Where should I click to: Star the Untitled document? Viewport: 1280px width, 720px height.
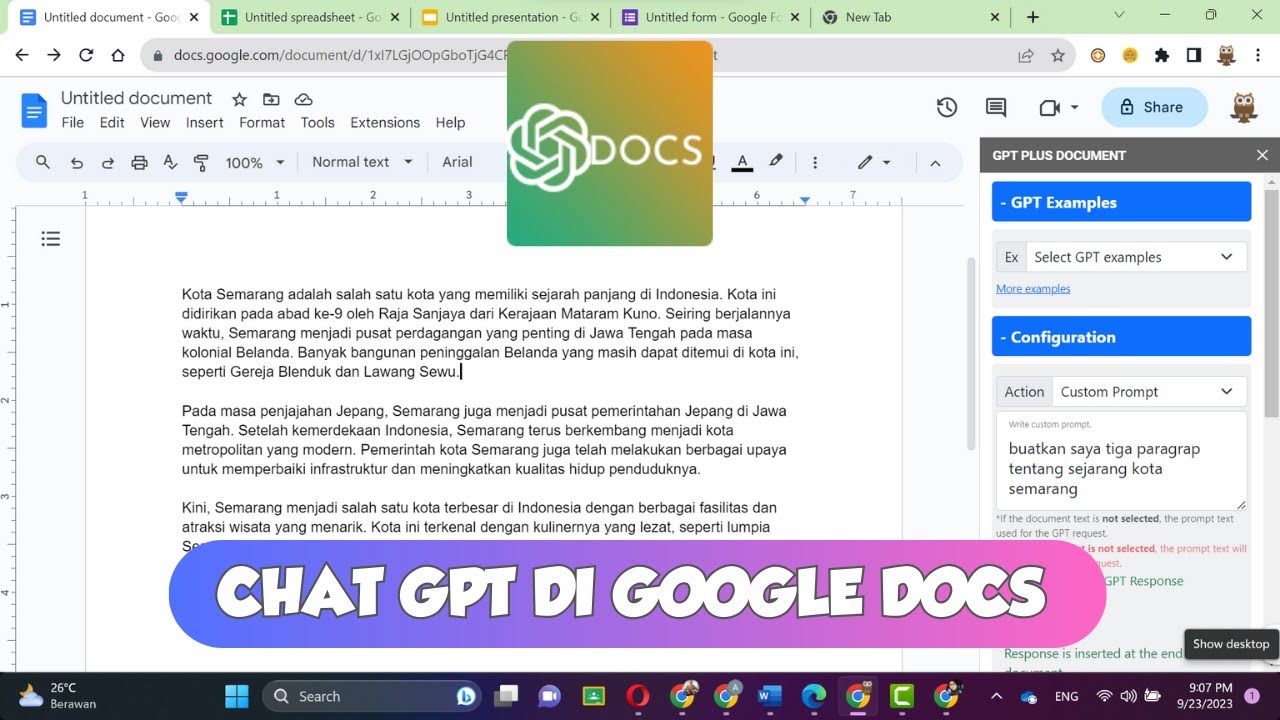(239, 99)
